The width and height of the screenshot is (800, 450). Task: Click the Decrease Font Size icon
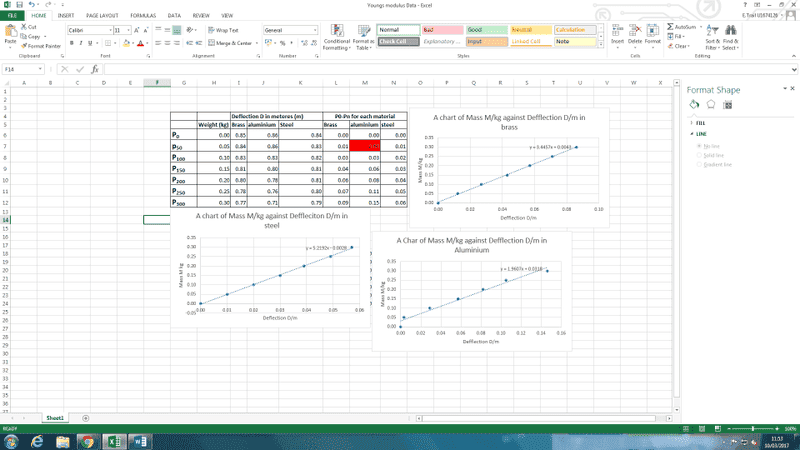[145, 30]
